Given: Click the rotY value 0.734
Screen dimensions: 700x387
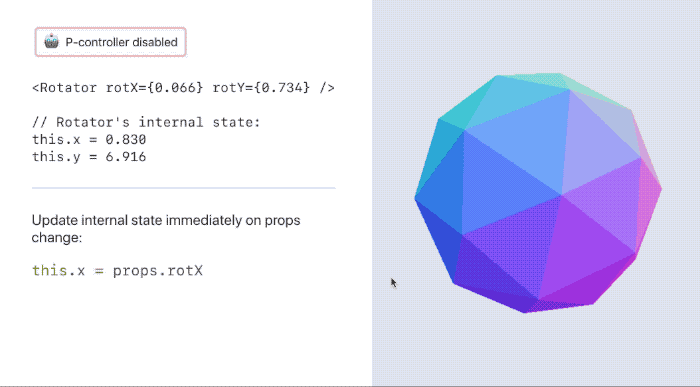Looking at the screenshot, I should 282,87.
